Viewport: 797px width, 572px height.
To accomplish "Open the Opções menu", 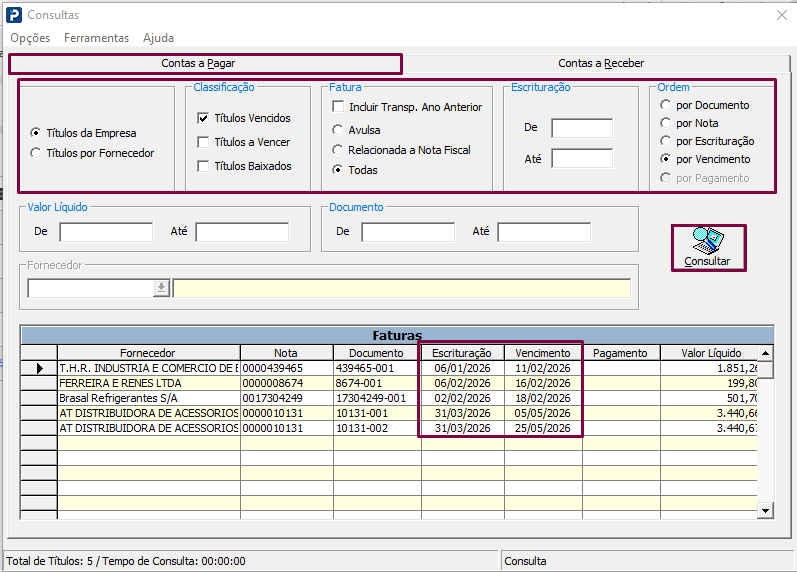I will pyautogui.click(x=30, y=38).
